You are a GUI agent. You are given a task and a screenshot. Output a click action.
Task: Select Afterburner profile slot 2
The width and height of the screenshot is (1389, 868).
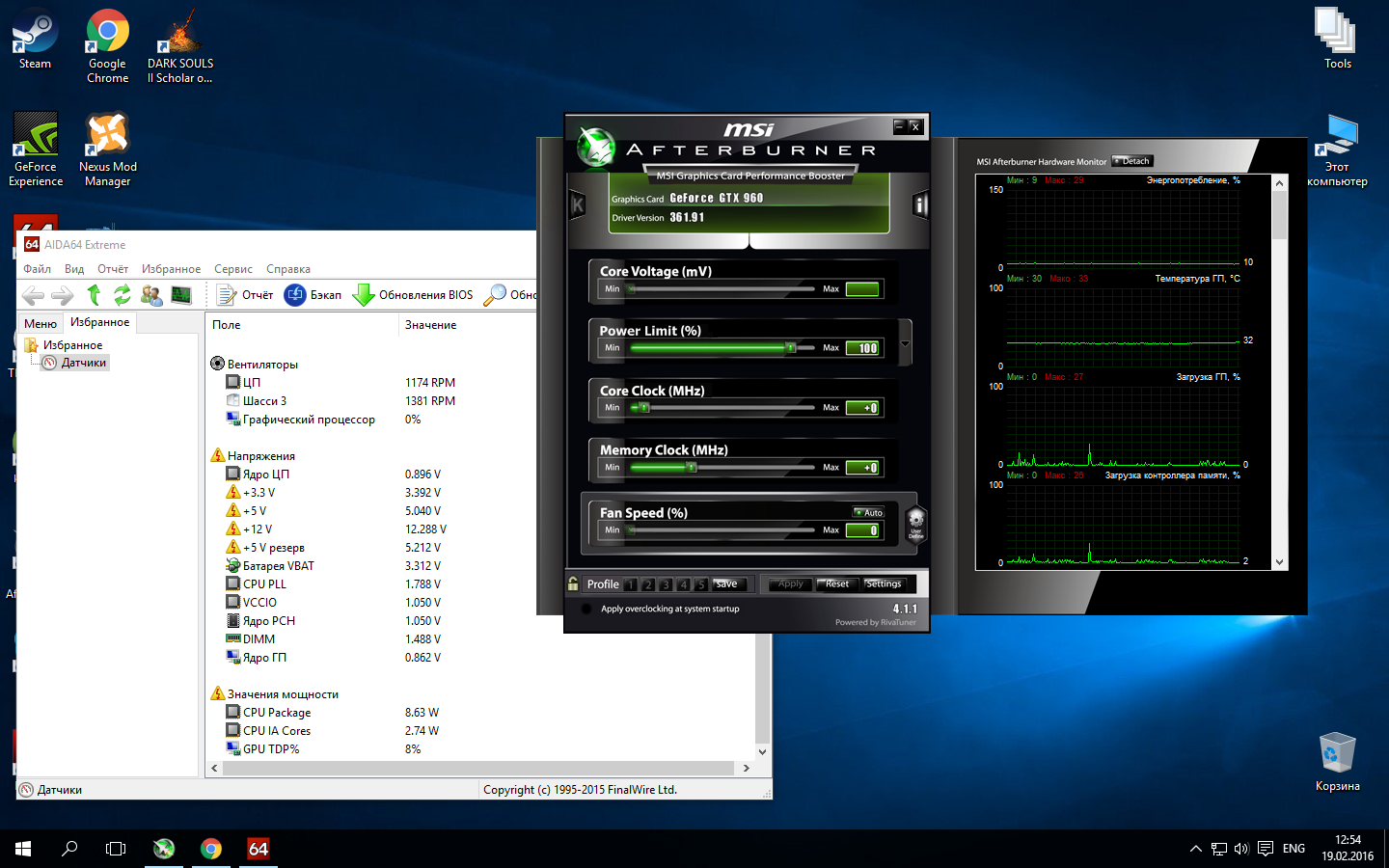pos(648,584)
